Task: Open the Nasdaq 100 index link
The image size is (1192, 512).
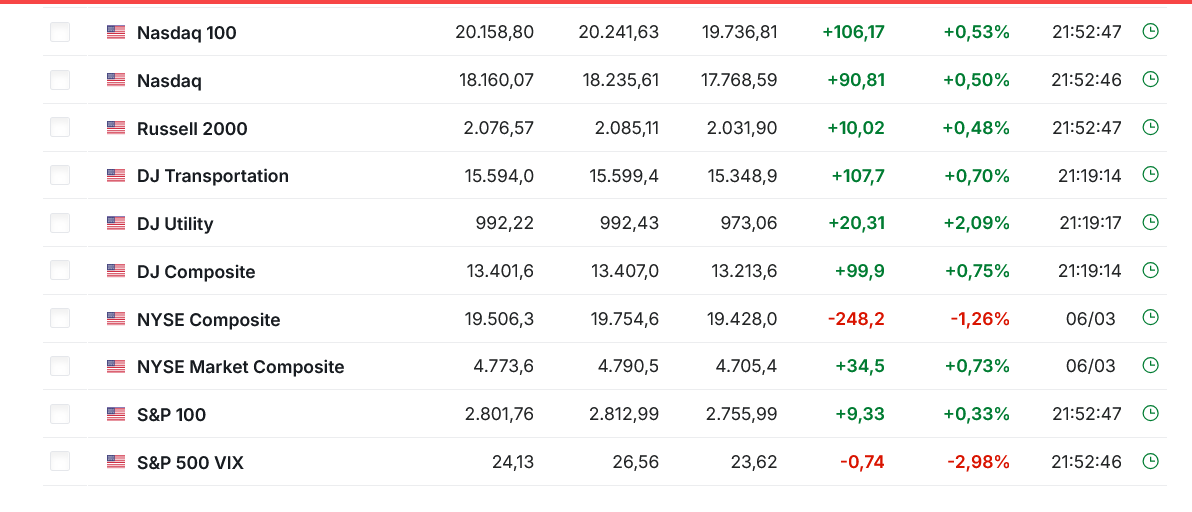Action: point(186,33)
